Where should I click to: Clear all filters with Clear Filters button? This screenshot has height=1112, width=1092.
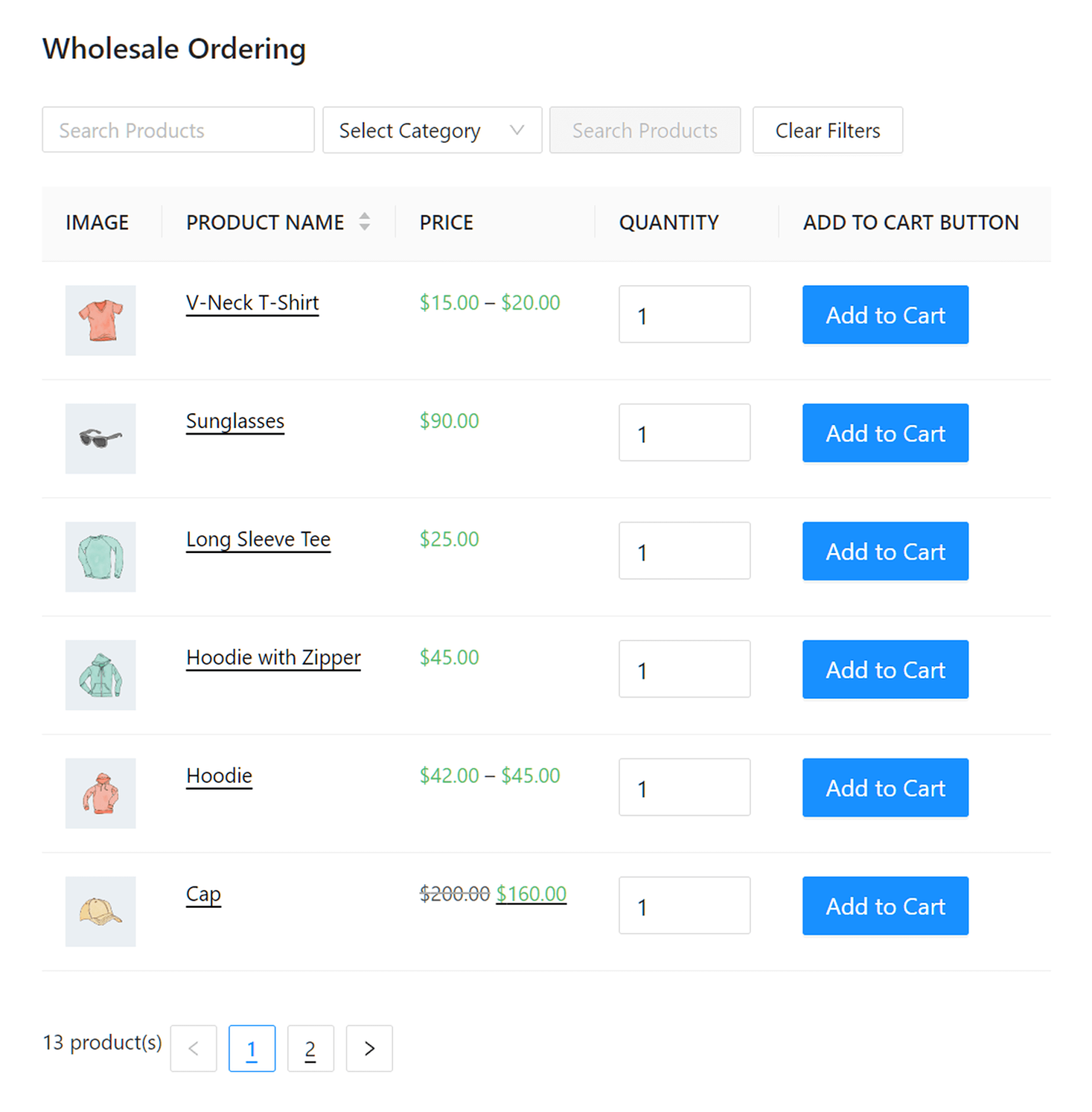click(x=828, y=130)
